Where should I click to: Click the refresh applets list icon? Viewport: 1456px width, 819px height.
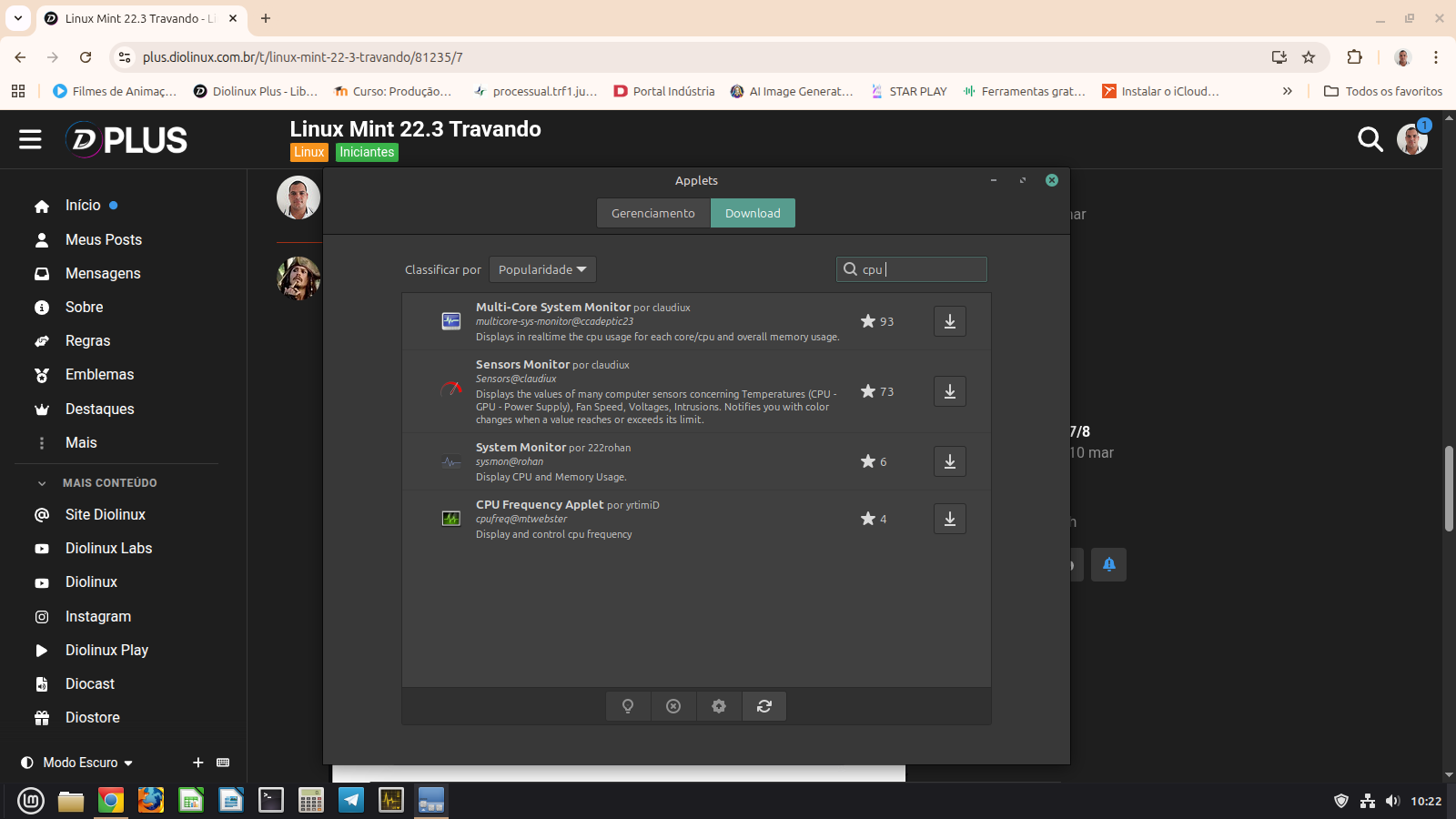coord(764,706)
